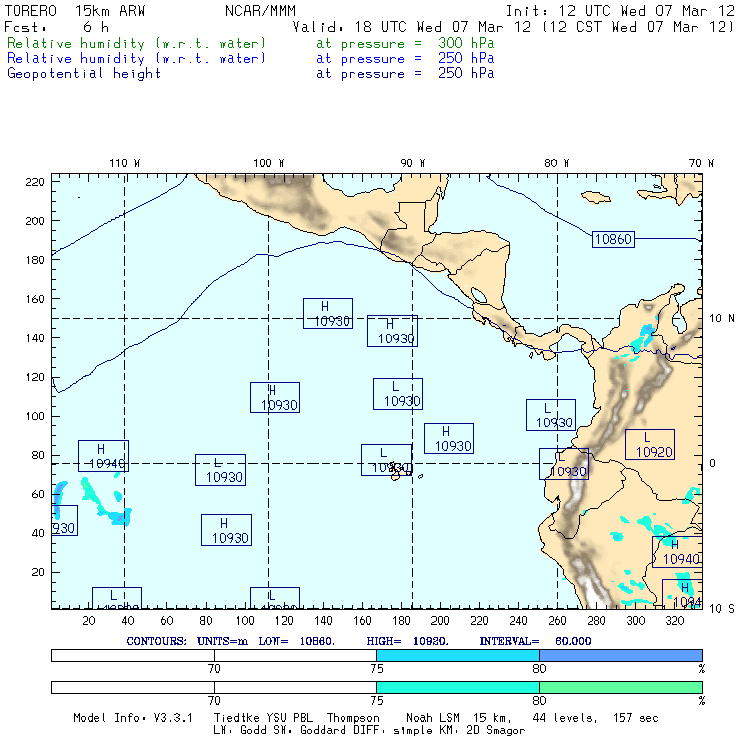Click Lake Nicaragua on the map

click(x=479, y=295)
